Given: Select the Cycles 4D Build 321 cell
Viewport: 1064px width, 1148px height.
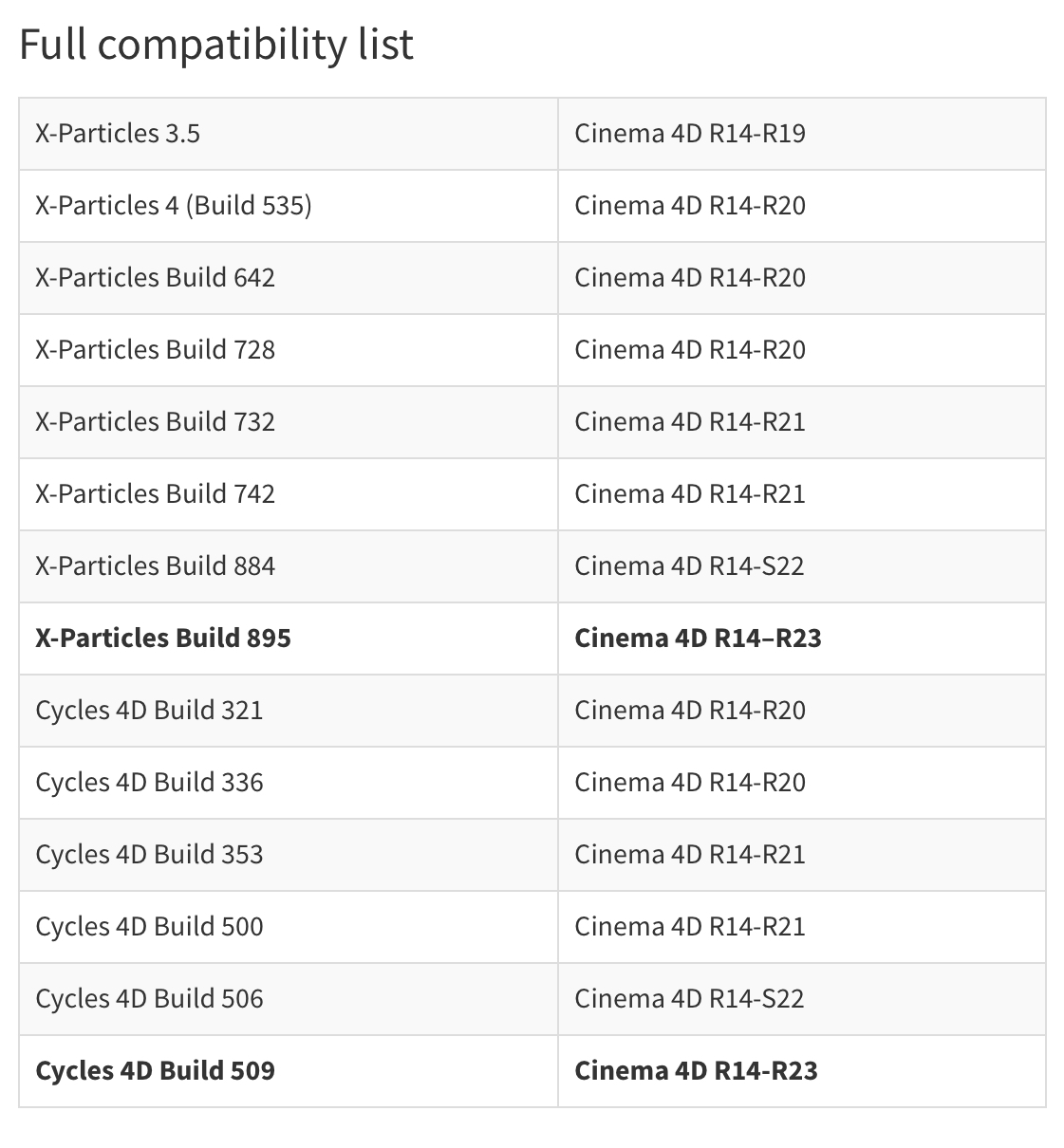Looking at the screenshot, I should 149,711.
